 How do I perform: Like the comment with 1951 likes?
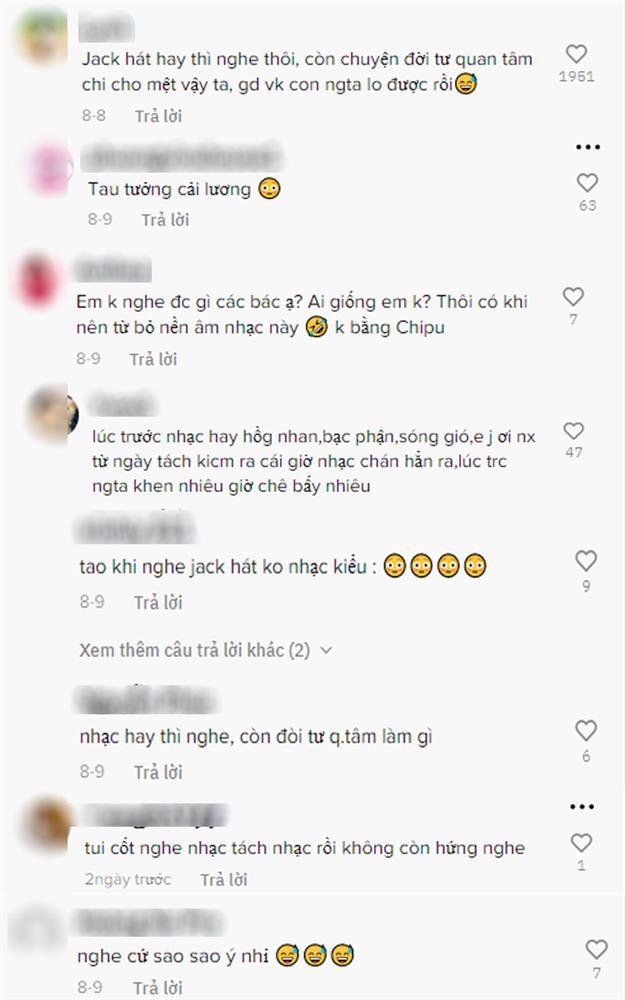coord(577,54)
